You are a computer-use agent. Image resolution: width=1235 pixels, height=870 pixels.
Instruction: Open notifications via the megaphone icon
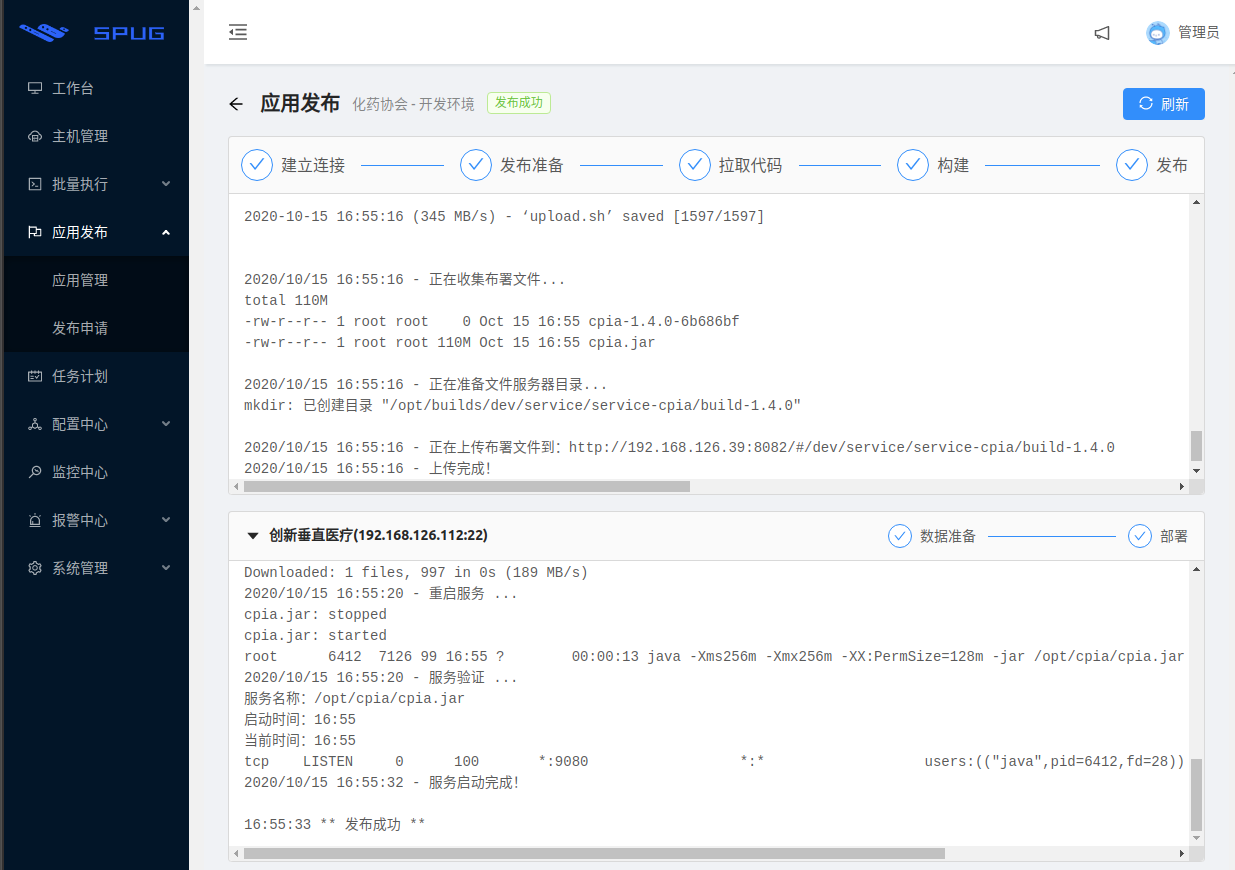tap(1102, 33)
